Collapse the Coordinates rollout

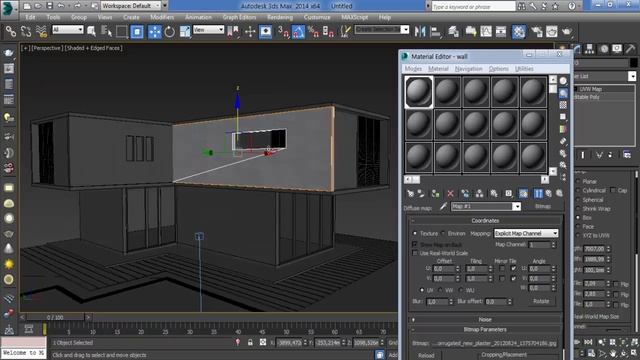coord(485,220)
